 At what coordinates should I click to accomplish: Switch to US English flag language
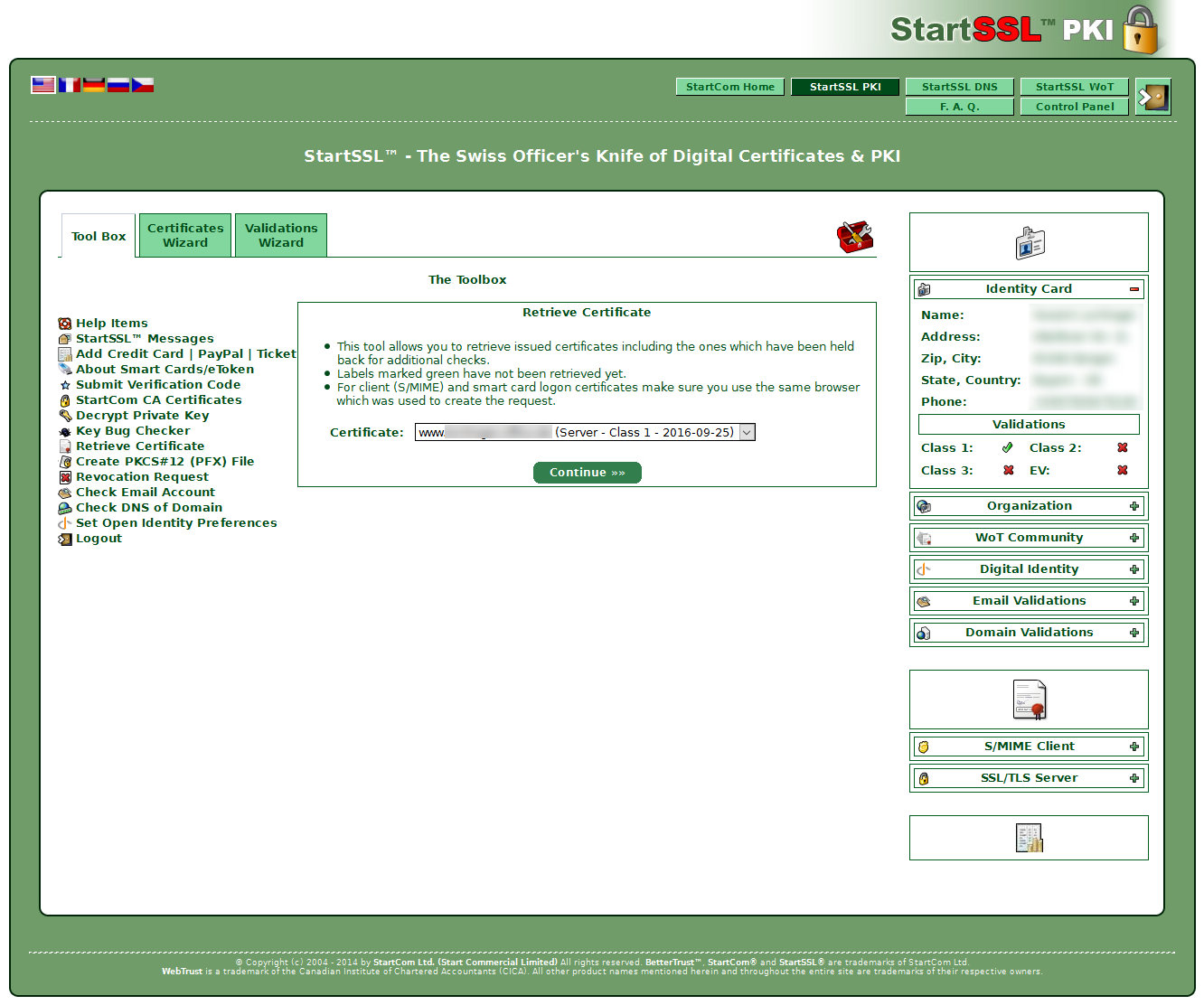point(43,85)
